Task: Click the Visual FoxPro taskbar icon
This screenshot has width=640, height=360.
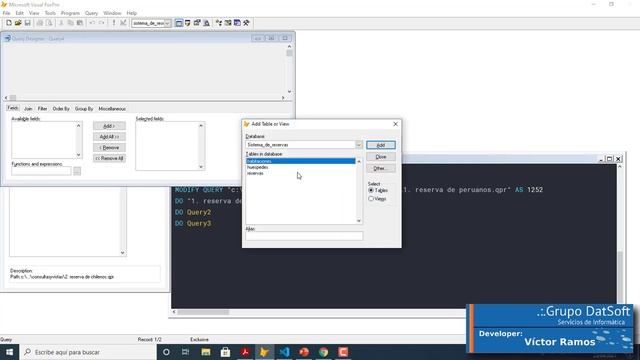Action: [264, 352]
